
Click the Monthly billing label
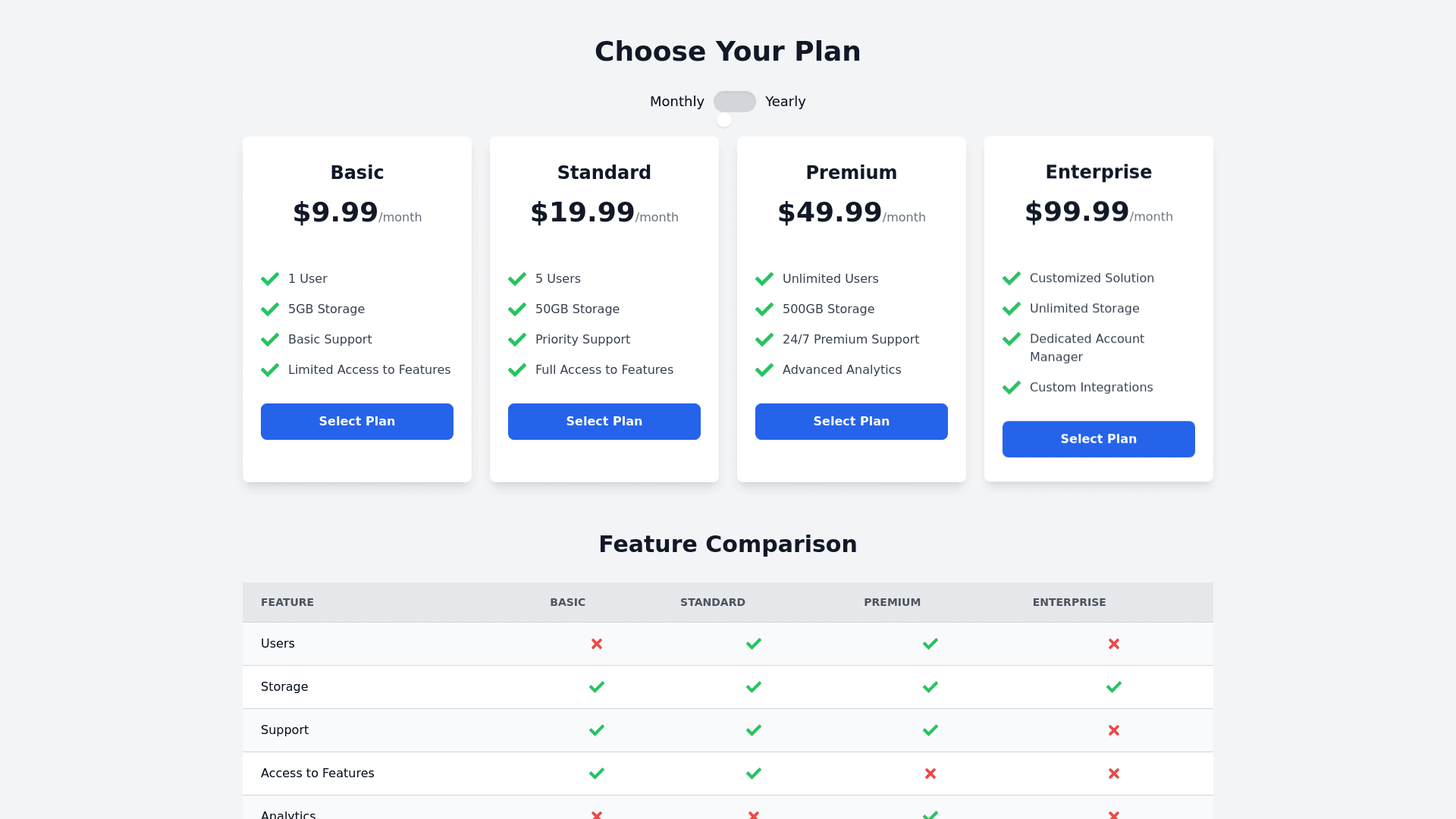pos(676,102)
